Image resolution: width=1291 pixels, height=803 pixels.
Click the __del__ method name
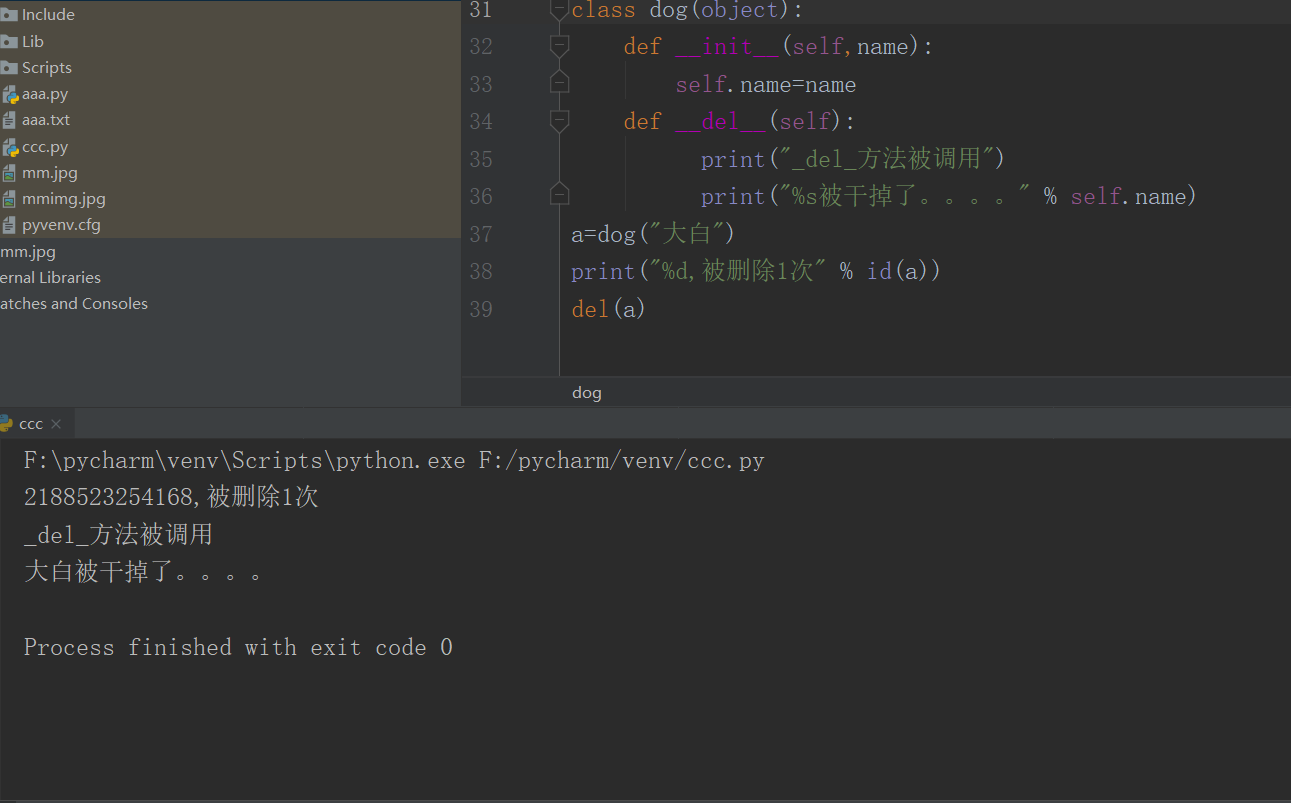pyautogui.click(x=720, y=122)
